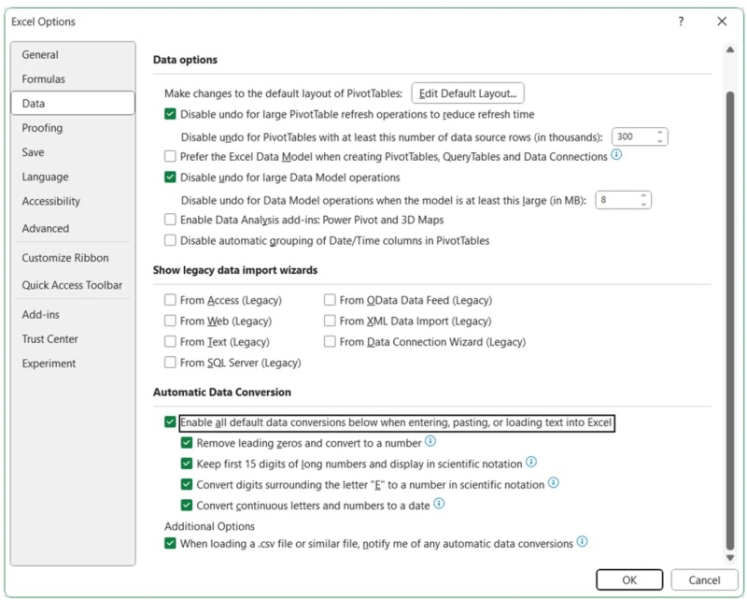Check From Web (Legacy) wizard
The image size is (747, 600).
point(170,321)
